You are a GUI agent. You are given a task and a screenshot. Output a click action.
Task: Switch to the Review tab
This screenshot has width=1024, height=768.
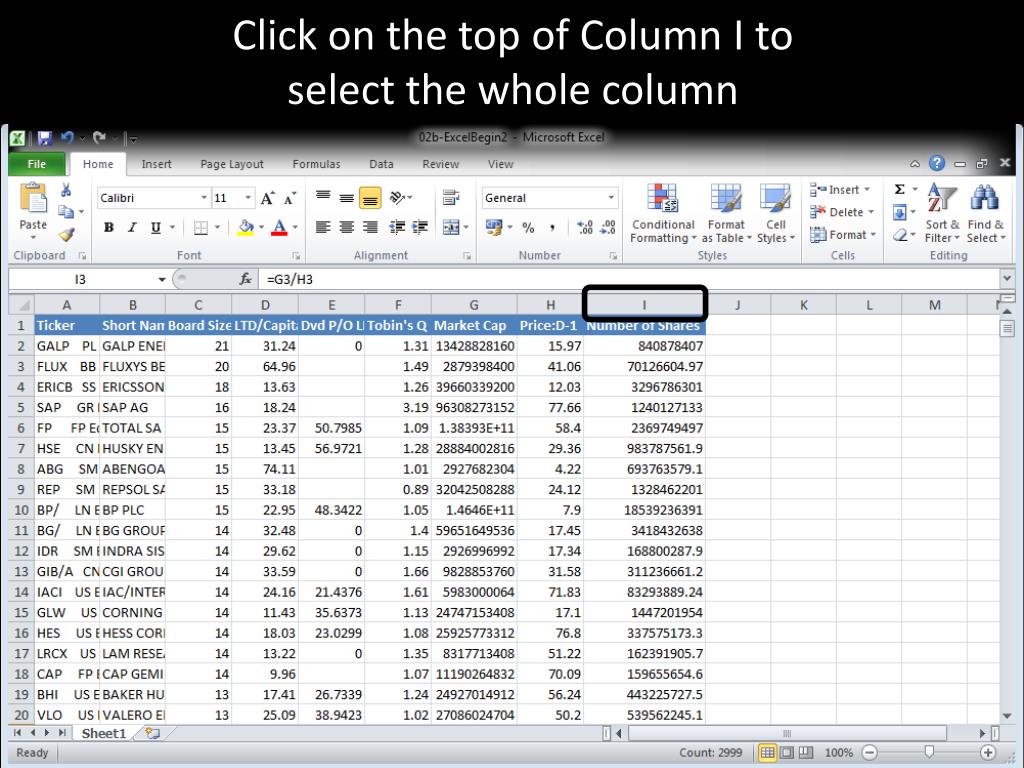[x=440, y=165]
